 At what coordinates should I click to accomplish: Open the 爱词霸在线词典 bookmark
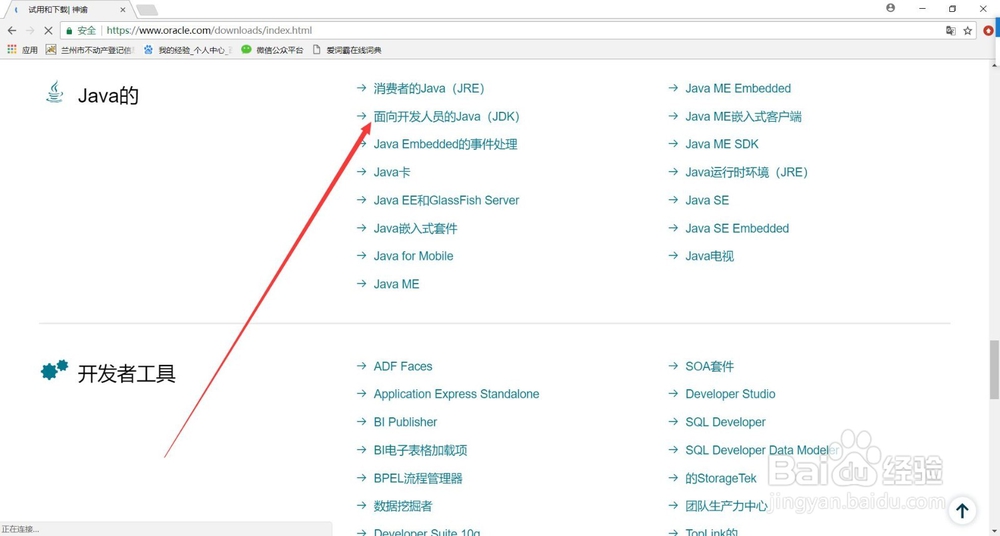coord(347,50)
